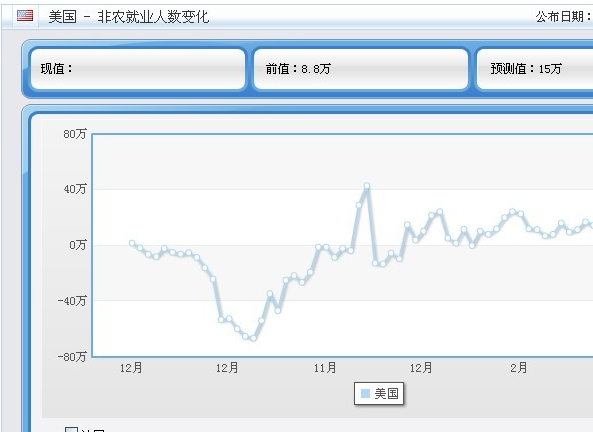Click the 美国 legend color square

point(365,394)
